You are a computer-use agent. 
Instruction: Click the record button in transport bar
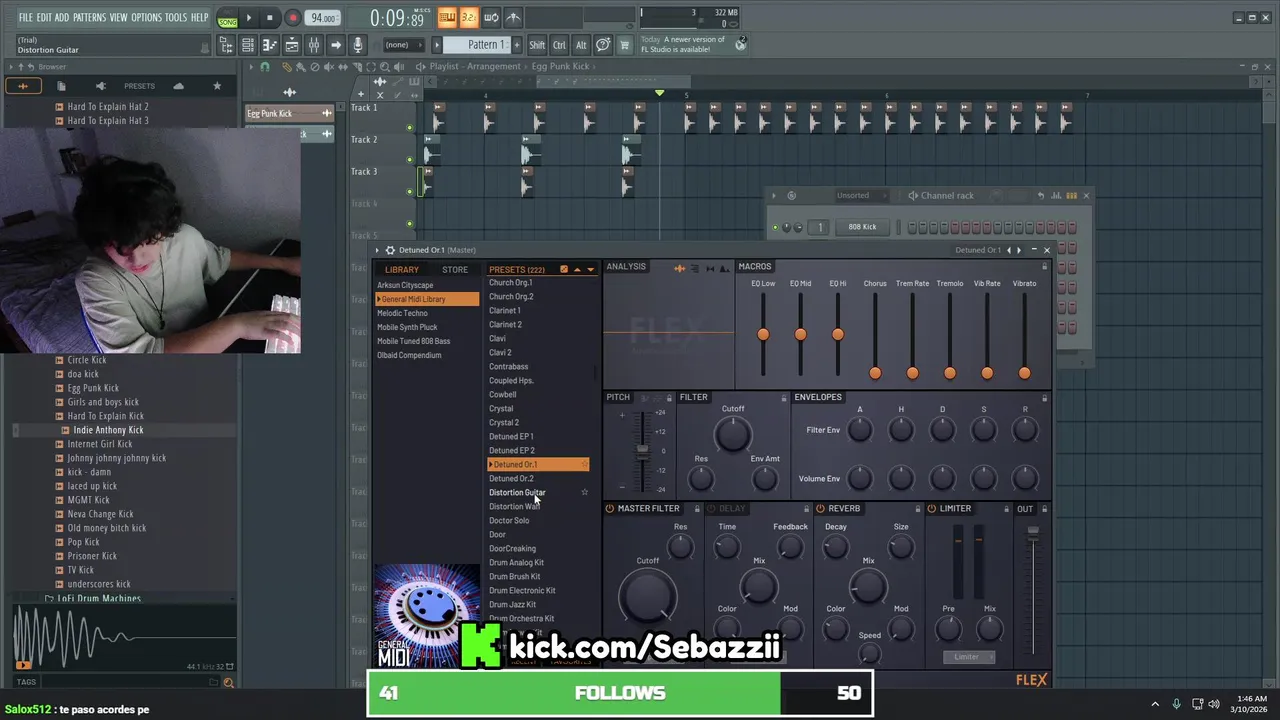[x=292, y=18]
